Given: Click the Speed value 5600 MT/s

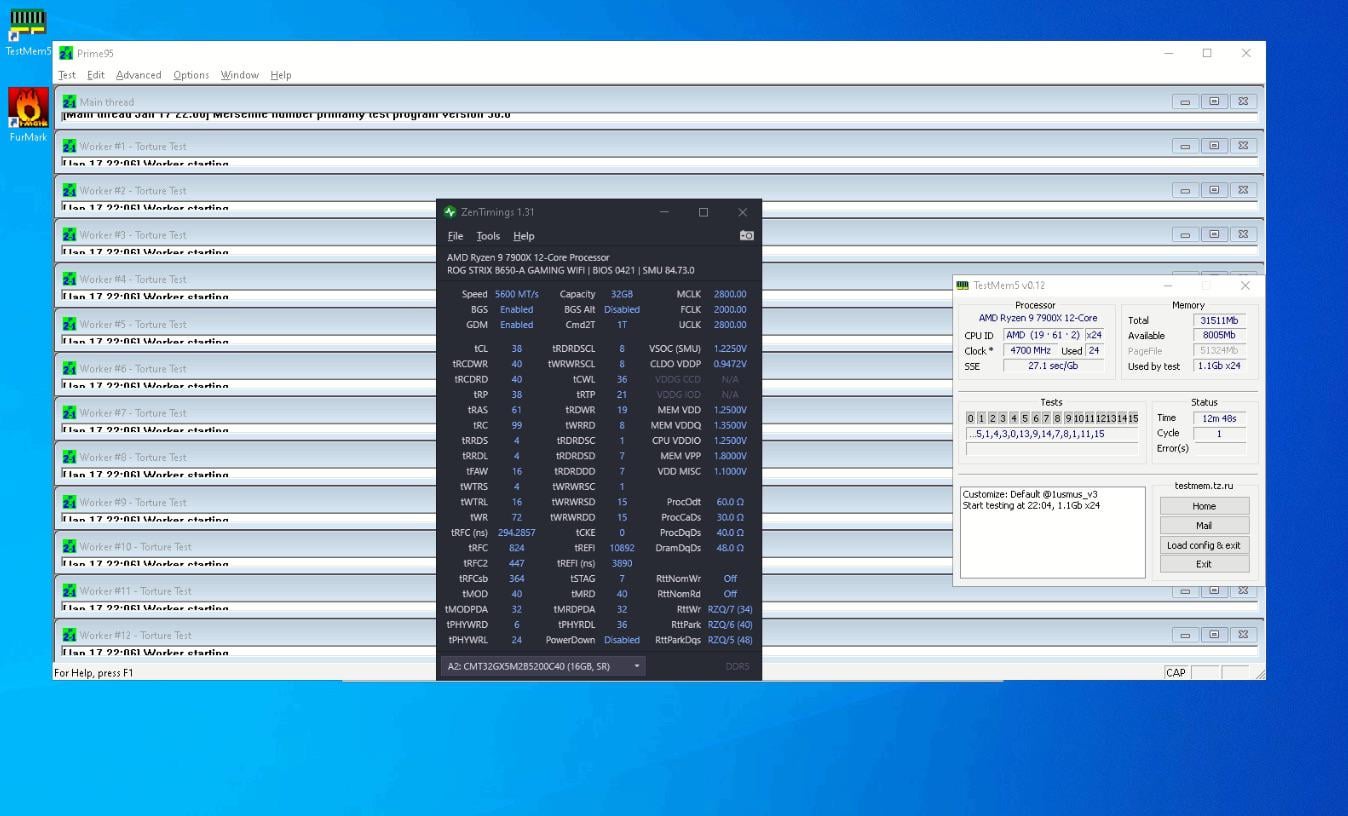Looking at the screenshot, I should coord(517,294).
